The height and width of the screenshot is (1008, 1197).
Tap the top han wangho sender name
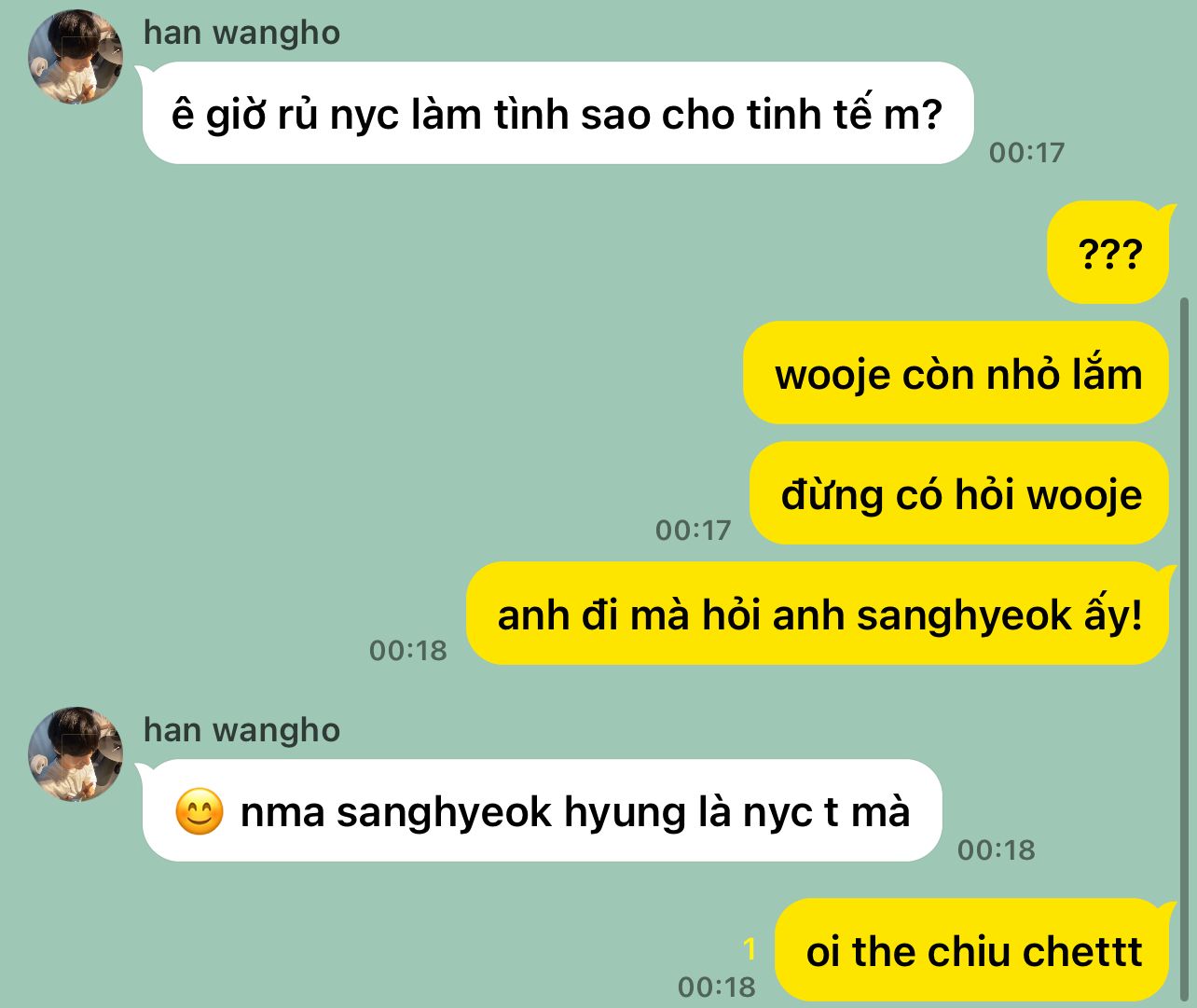[241, 33]
